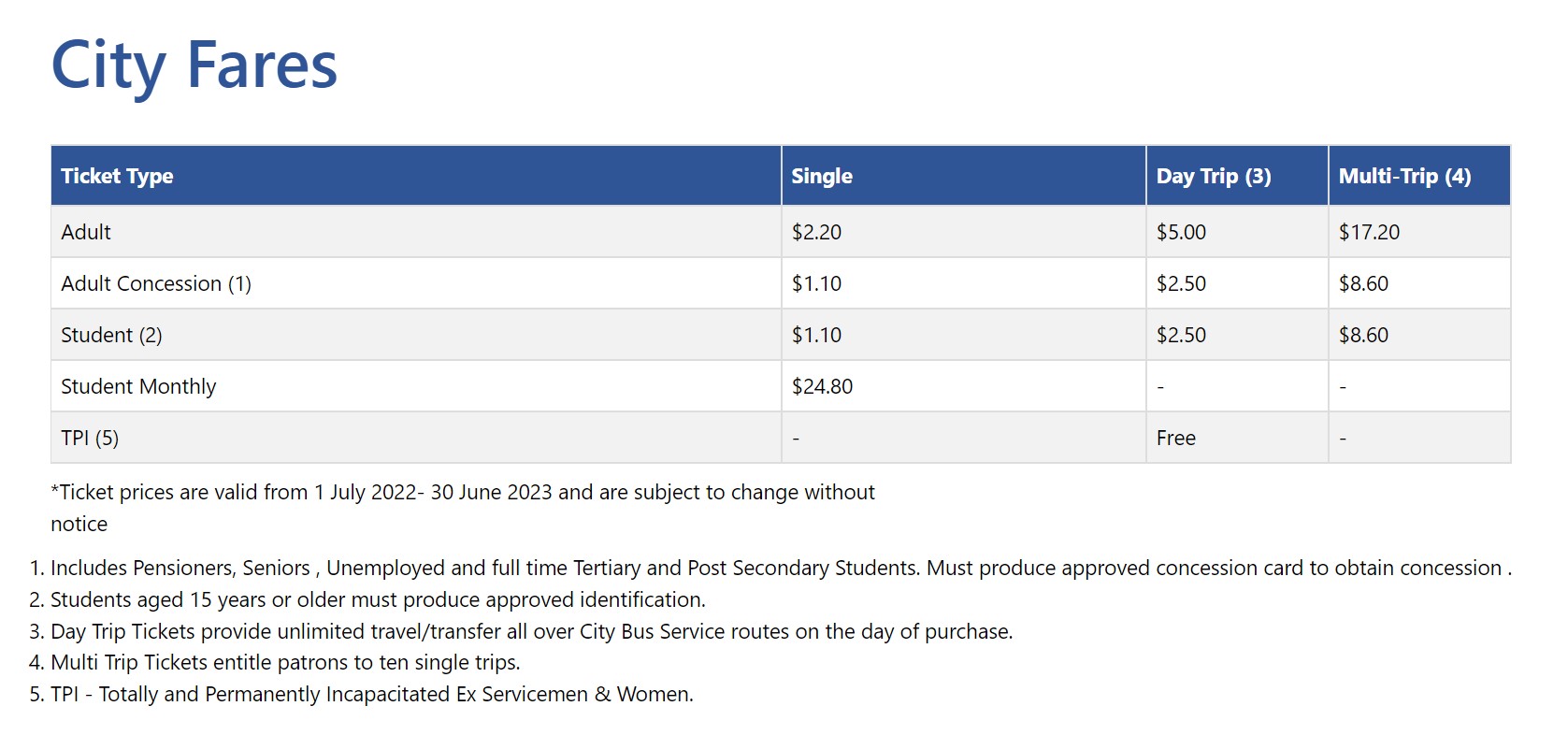Click the Day Trip (3) column header

(x=1214, y=176)
